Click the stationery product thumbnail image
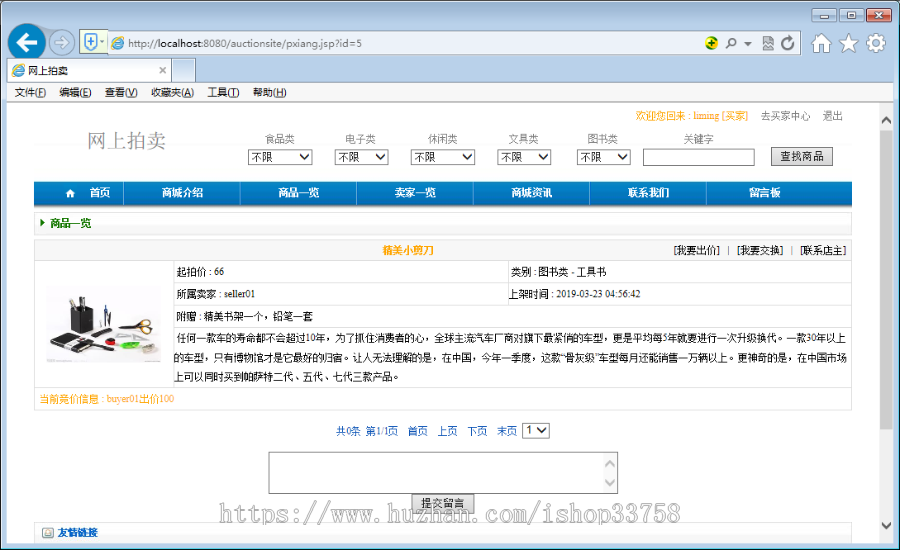Viewport: 900px width, 550px height. click(x=103, y=324)
